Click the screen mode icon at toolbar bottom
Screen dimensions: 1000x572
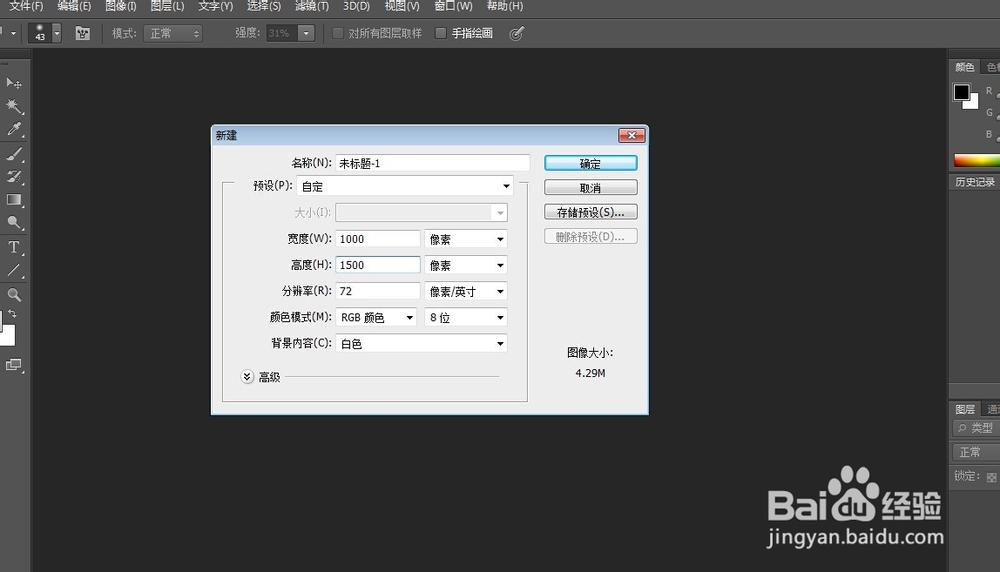[13, 365]
